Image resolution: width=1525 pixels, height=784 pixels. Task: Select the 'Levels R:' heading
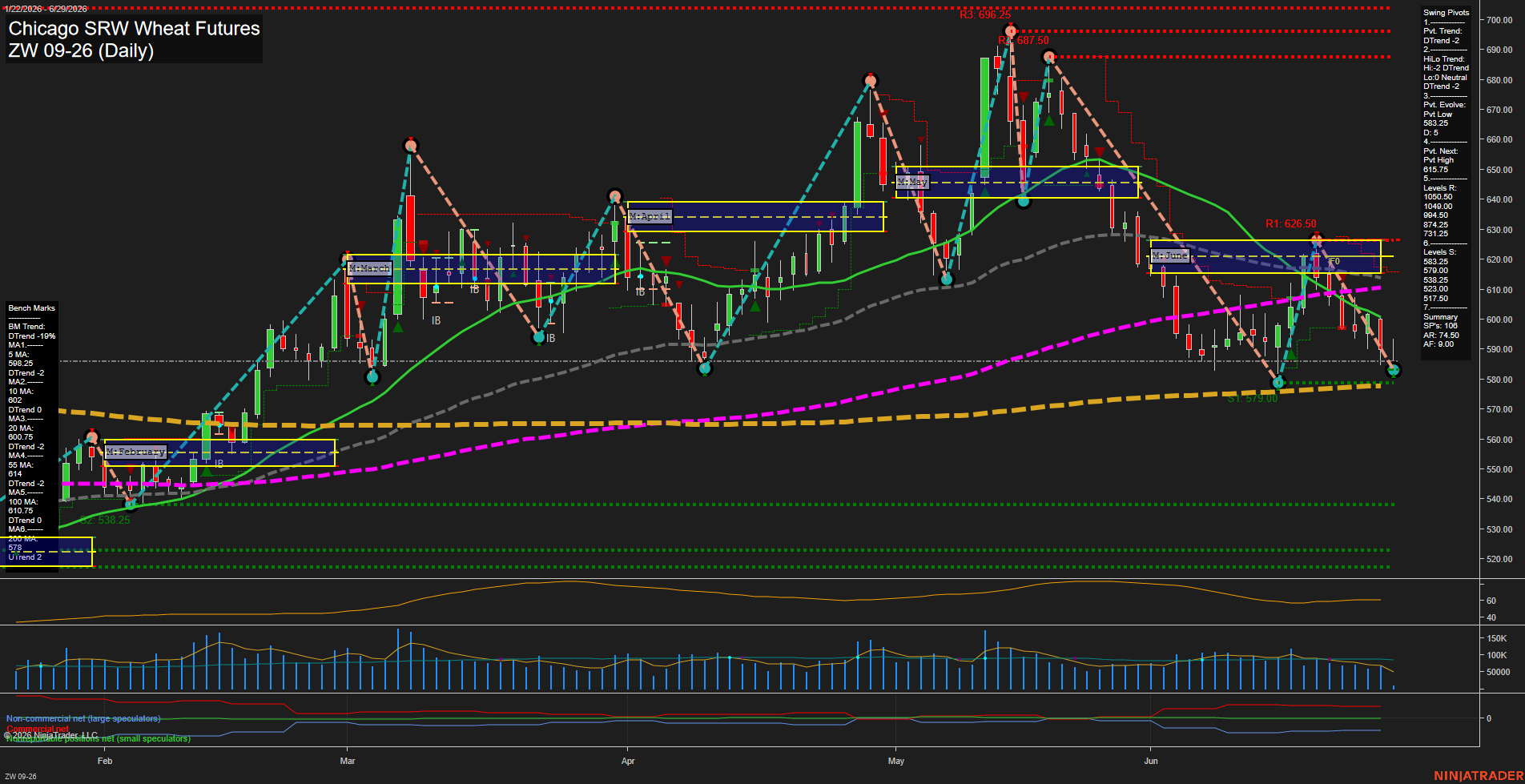click(x=1439, y=188)
